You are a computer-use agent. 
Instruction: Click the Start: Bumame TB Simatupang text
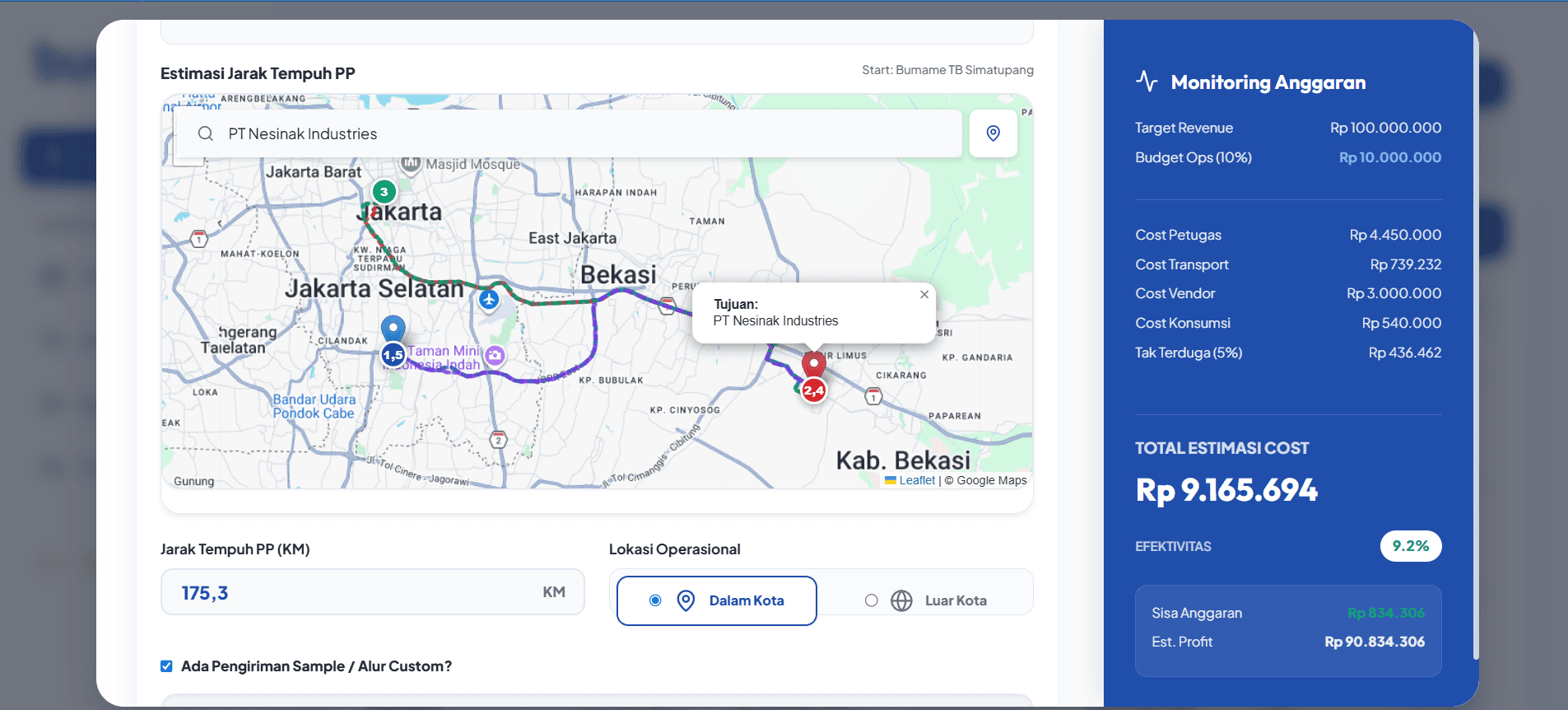(x=947, y=70)
